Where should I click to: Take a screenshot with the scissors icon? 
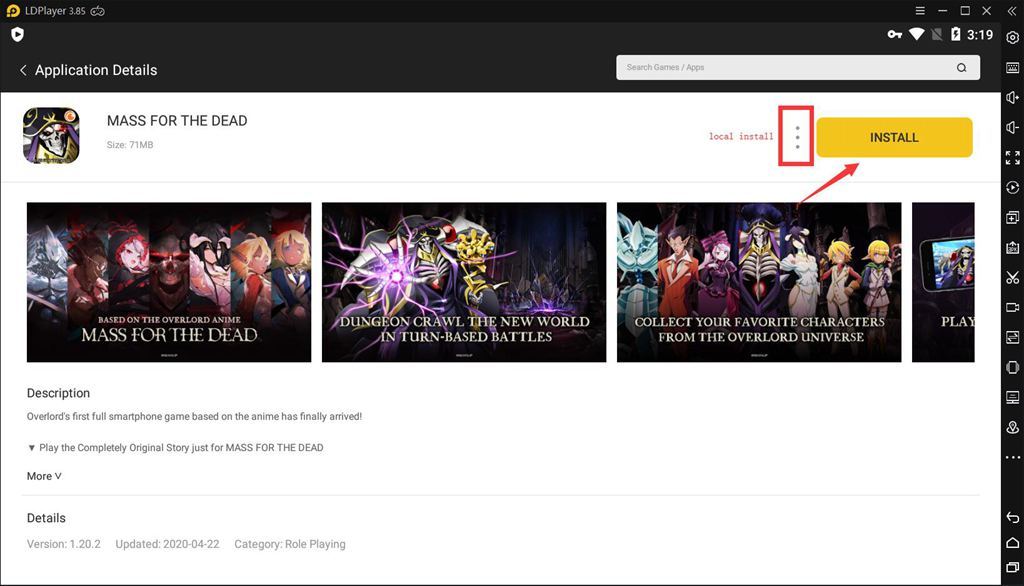tap(1012, 278)
